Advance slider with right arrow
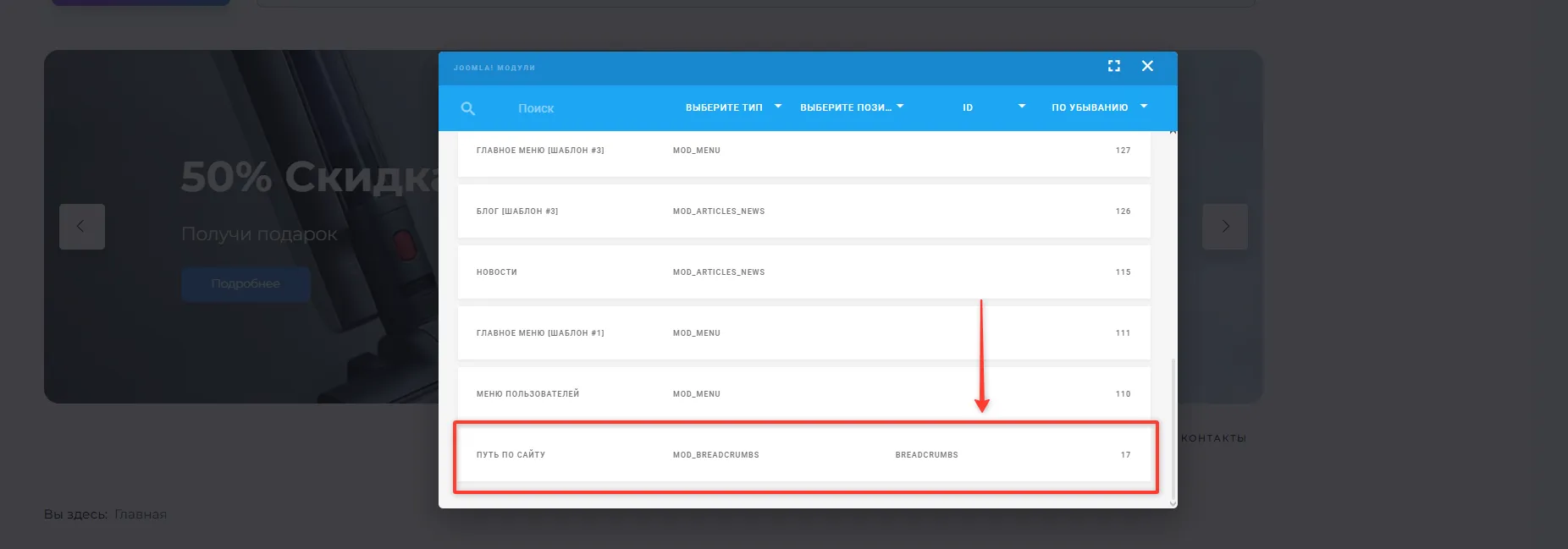Screen dimensions: 1568x549 click(x=1224, y=227)
